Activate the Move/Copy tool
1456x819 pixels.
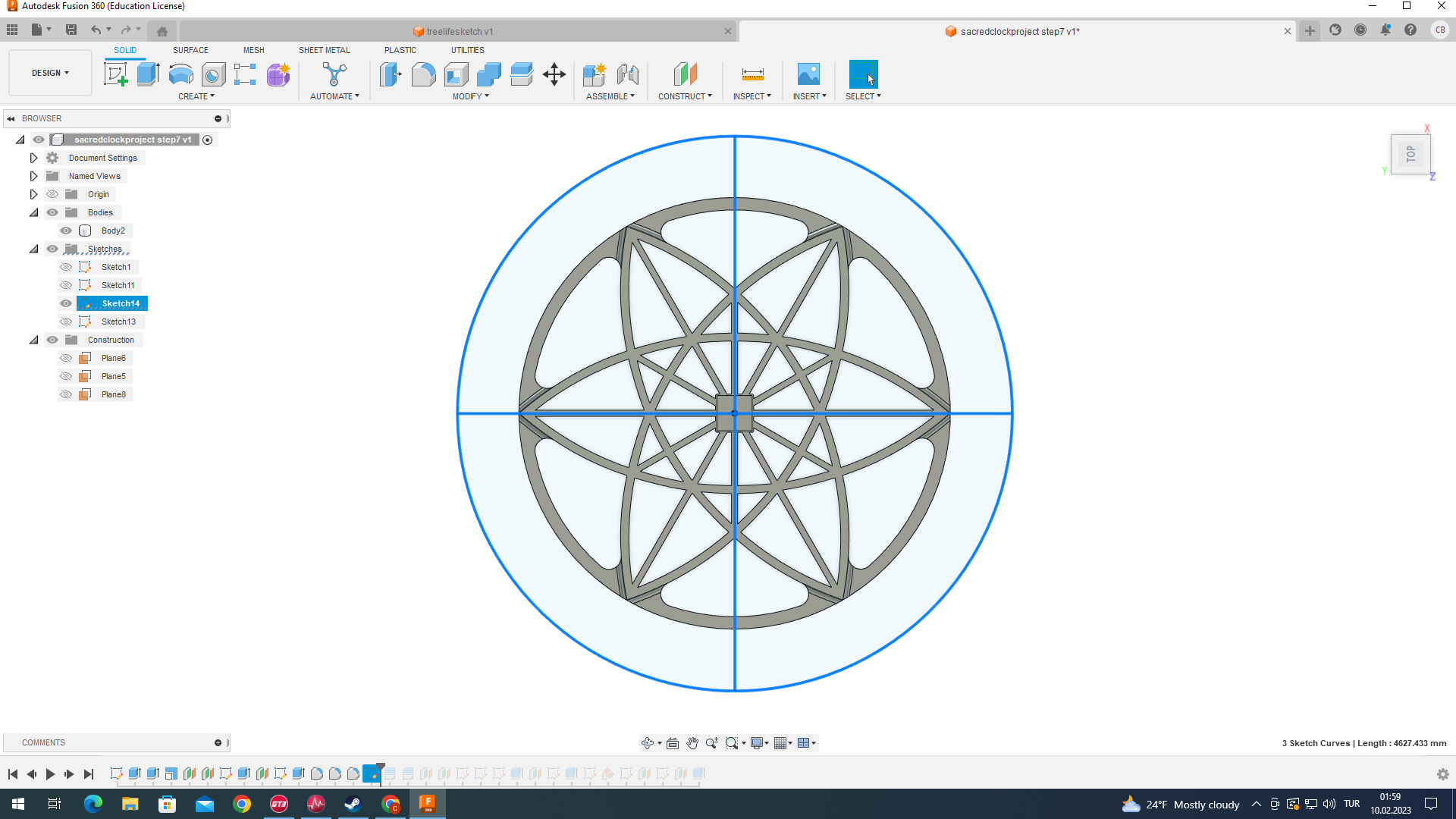coord(554,74)
